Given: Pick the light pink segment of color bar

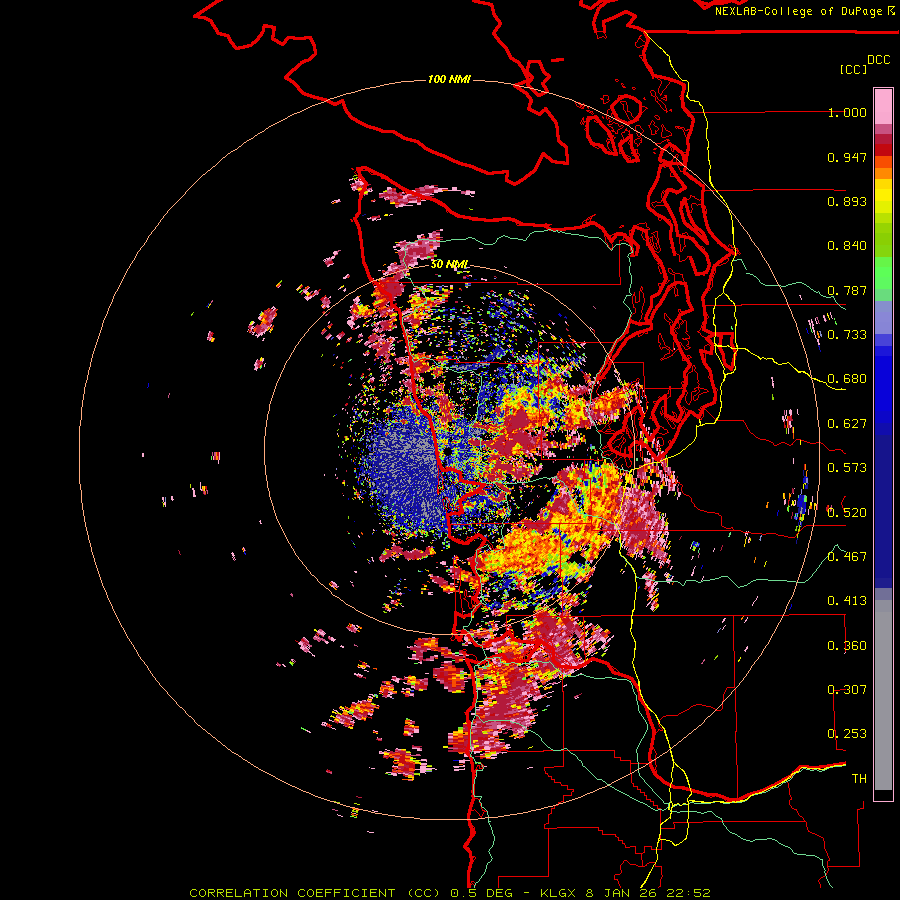Looking at the screenshot, I should coord(883,106).
